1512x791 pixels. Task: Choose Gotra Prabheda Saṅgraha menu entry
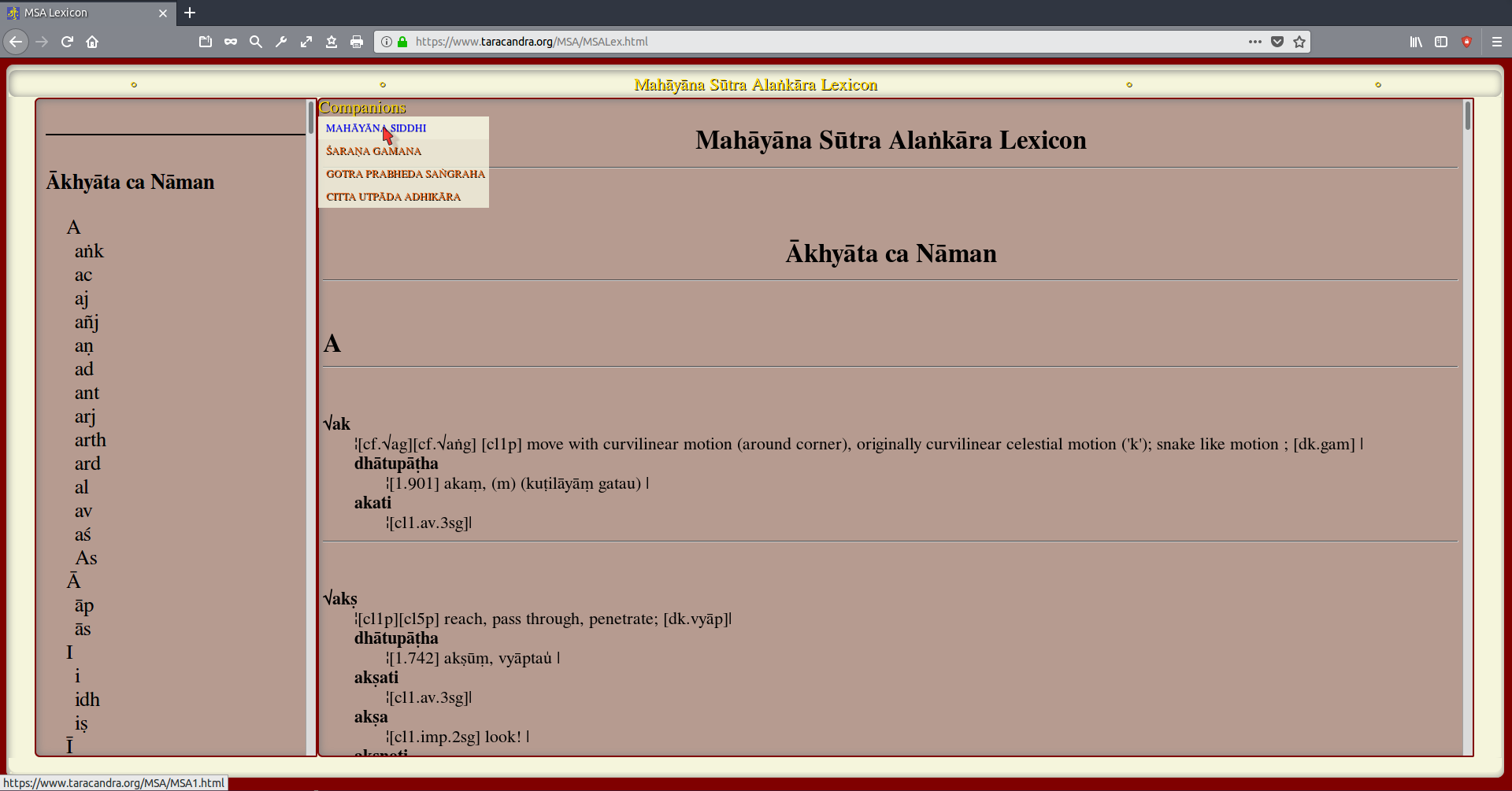tap(405, 174)
